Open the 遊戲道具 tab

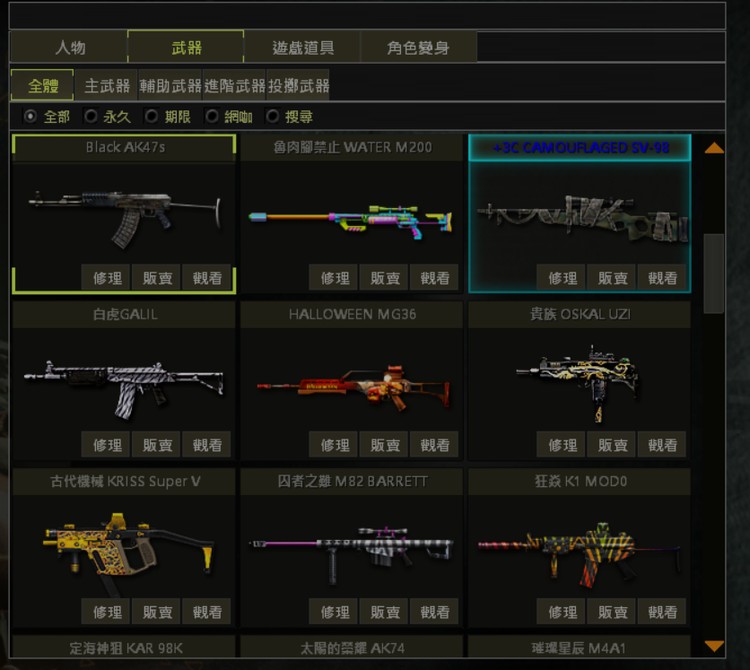click(302, 47)
